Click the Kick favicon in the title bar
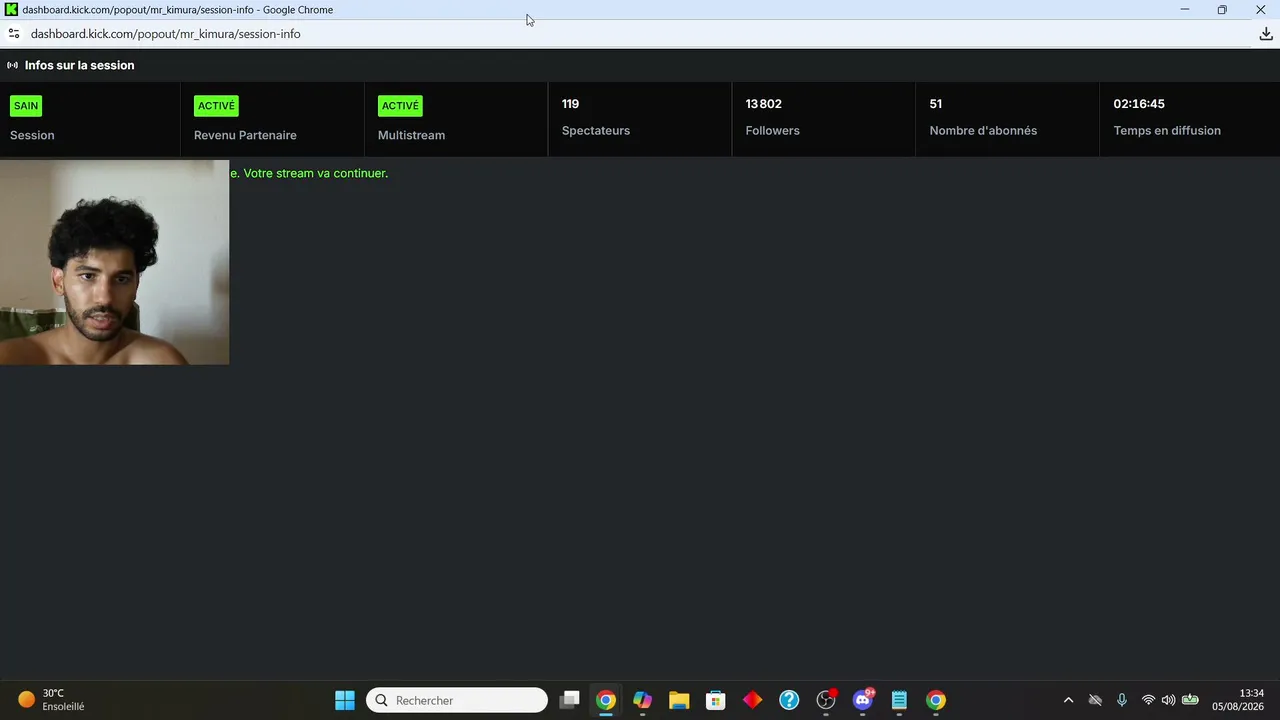This screenshot has width=1280, height=720. pyautogui.click(x=11, y=10)
